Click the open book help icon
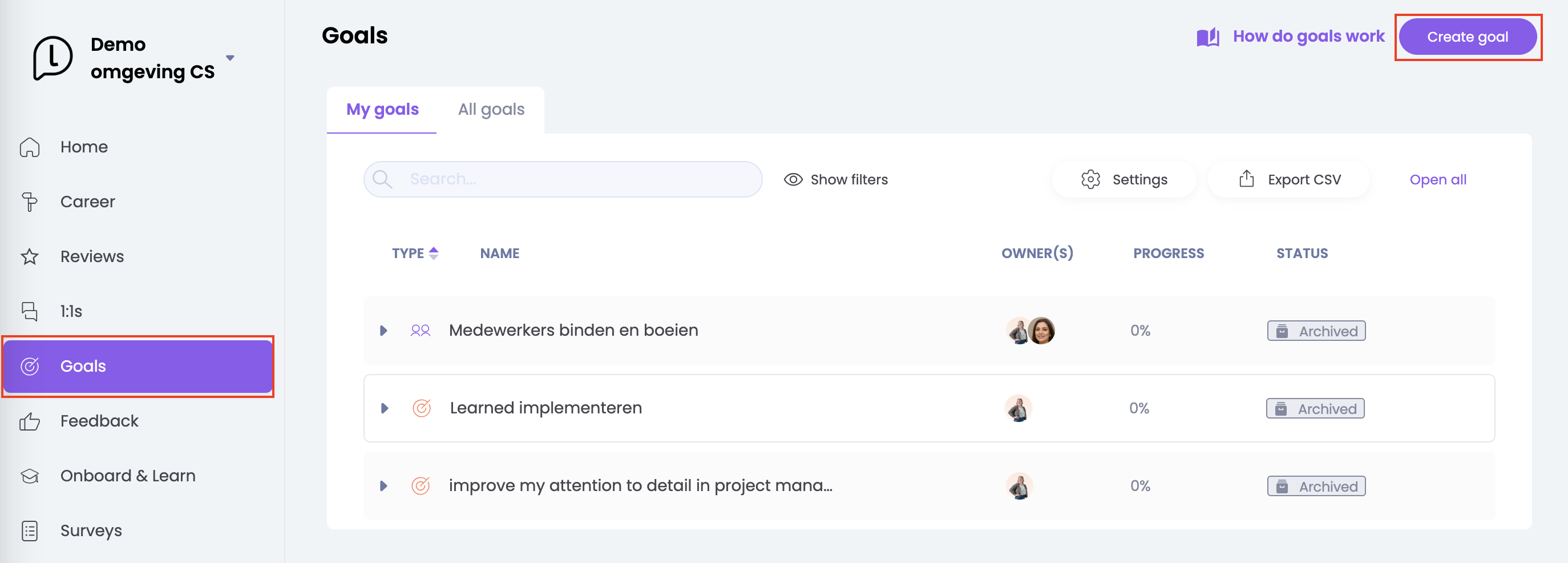Screen dimensions: 1568x563 1207,37
